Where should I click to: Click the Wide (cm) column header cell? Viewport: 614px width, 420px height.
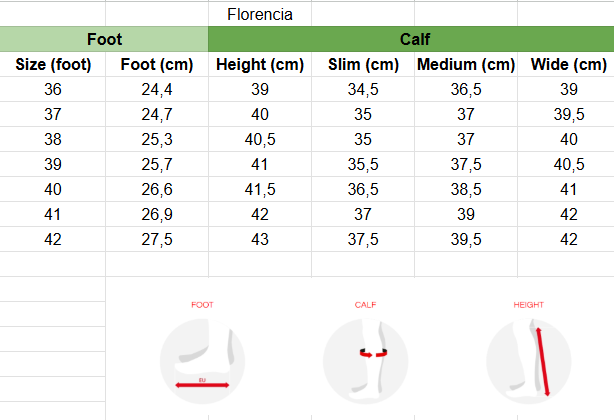pyautogui.click(x=568, y=65)
